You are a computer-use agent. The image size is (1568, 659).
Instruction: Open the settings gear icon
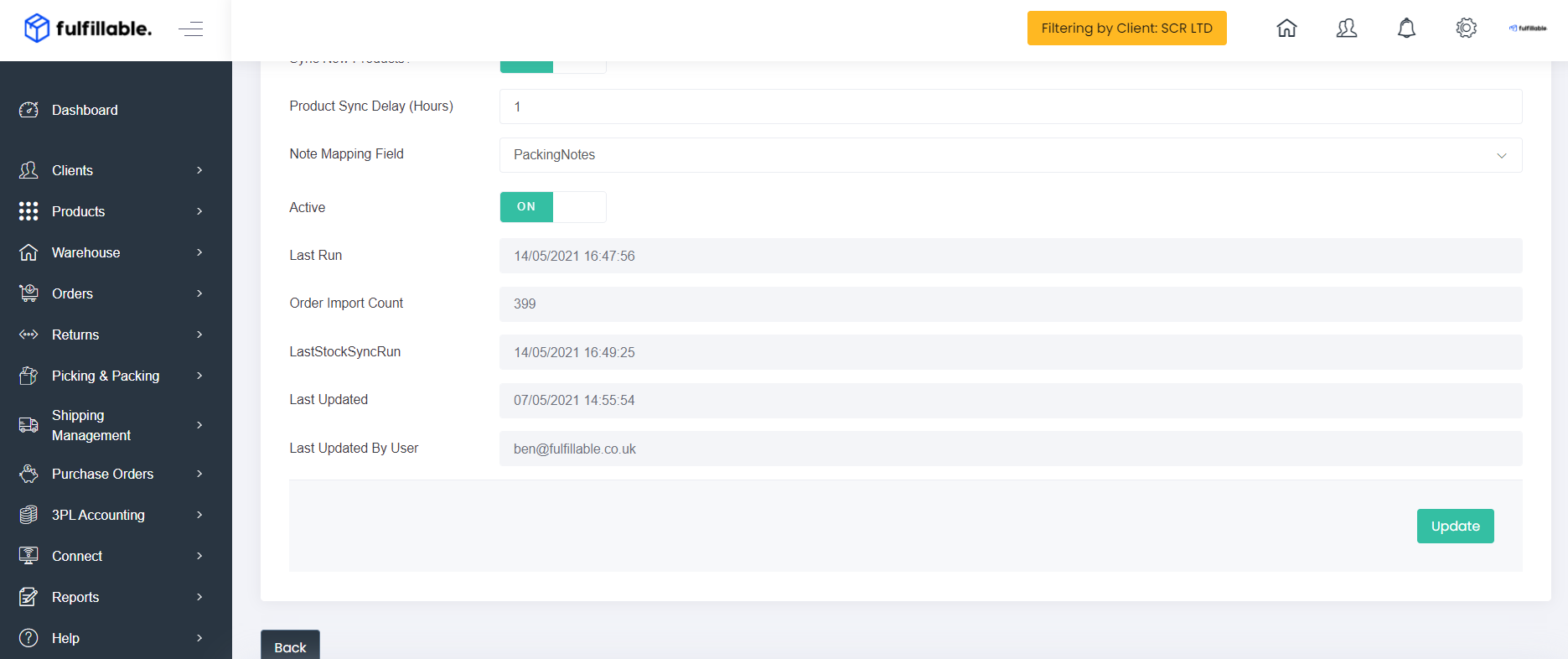[x=1466, y=29]
